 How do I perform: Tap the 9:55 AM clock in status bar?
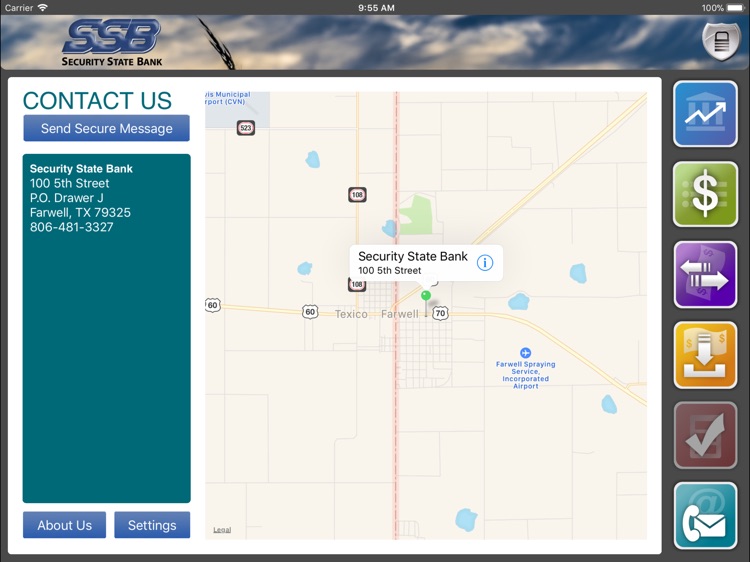coord(376,8)
